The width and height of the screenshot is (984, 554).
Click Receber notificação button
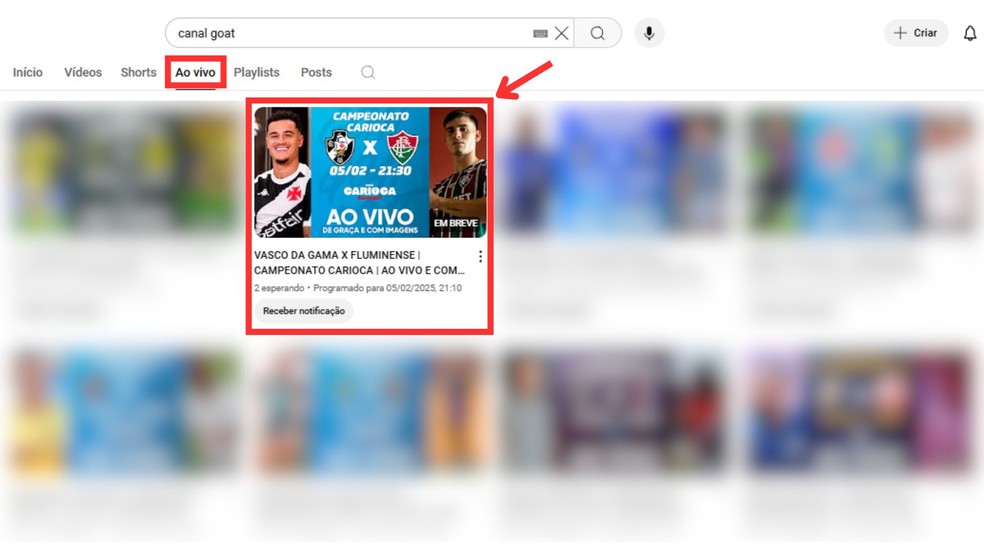click(x=304, y=311)
